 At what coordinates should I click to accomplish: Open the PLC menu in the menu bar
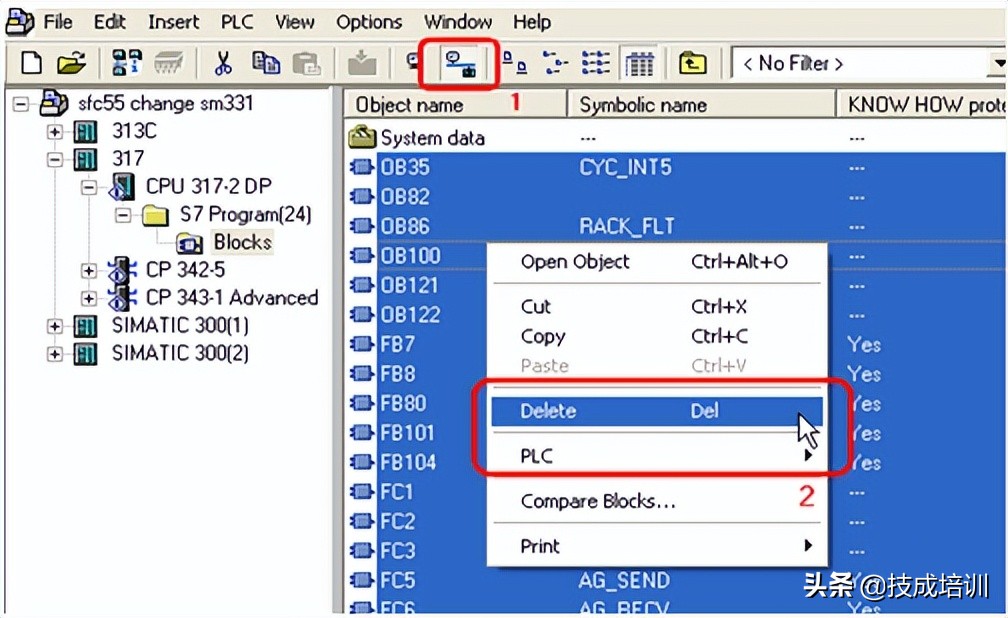237,22
